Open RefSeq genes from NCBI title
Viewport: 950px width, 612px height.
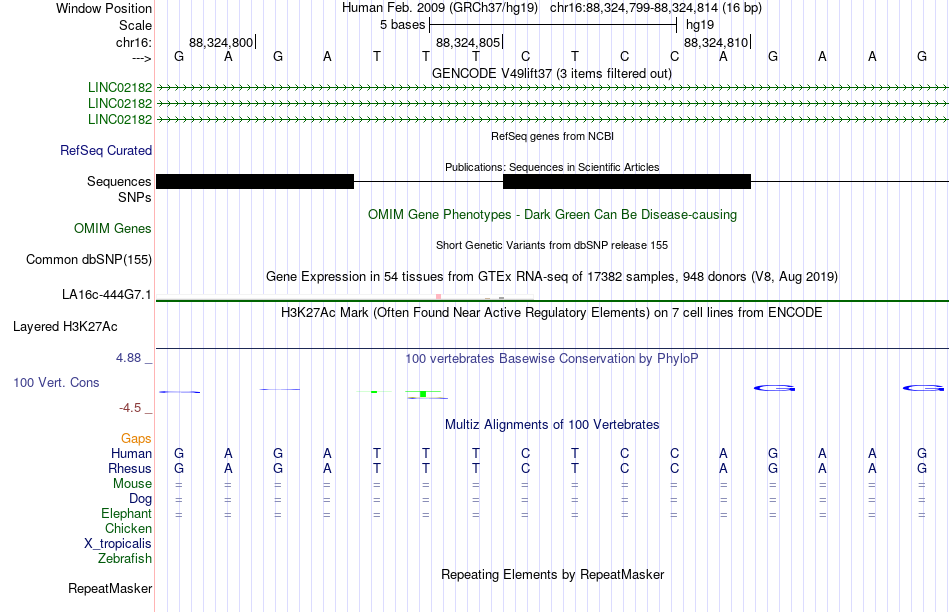pyautogui.click(x=552, y=136)
